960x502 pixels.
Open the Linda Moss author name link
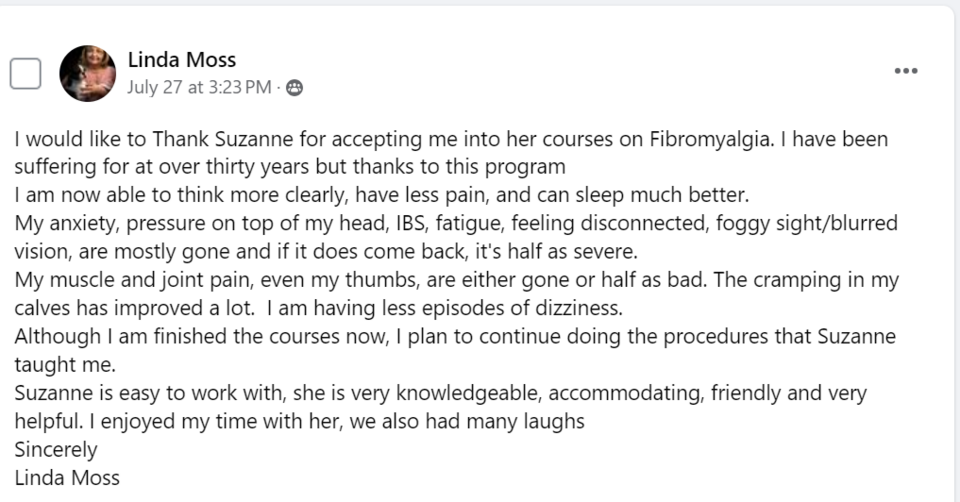pyautogui.click(x=182, y=59)
